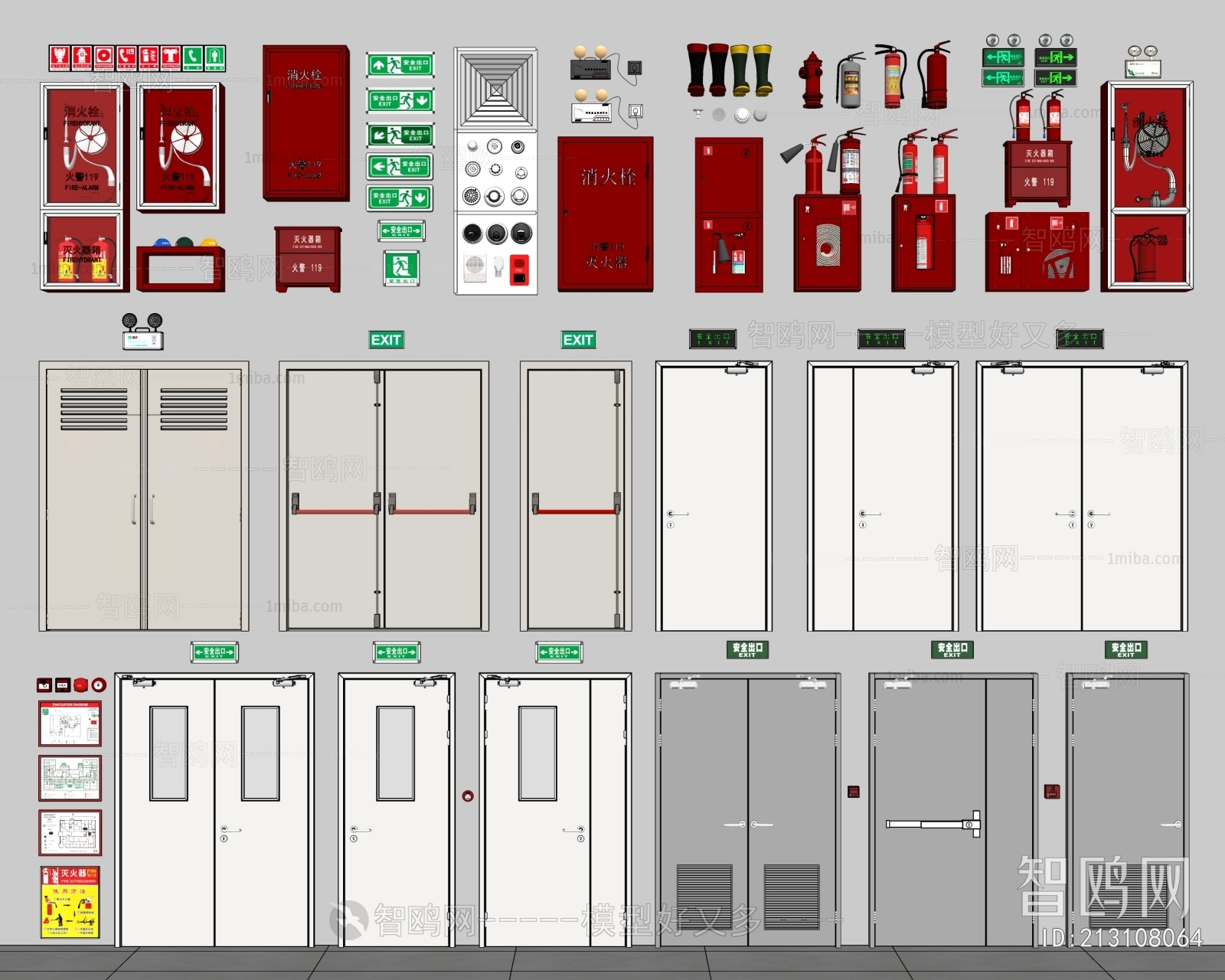Click the blue helmet on the shelf
The image size is (1225, 980).
click(162, 243)
